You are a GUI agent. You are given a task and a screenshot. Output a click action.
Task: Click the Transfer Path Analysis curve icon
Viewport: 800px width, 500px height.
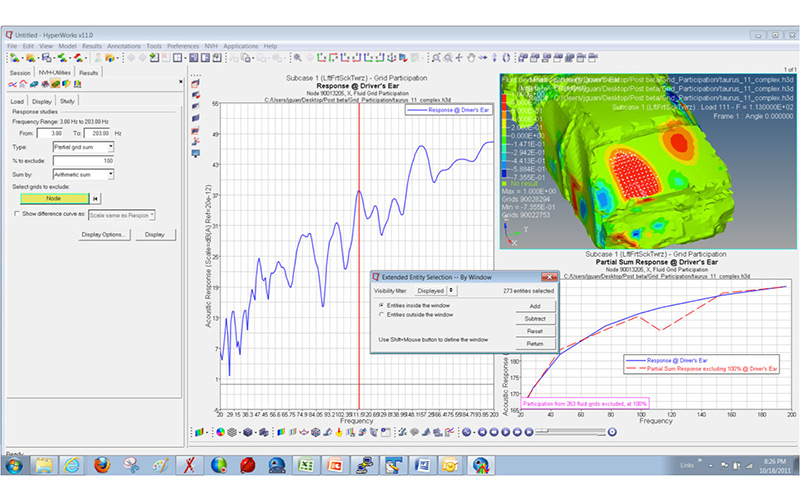[12, 84]
